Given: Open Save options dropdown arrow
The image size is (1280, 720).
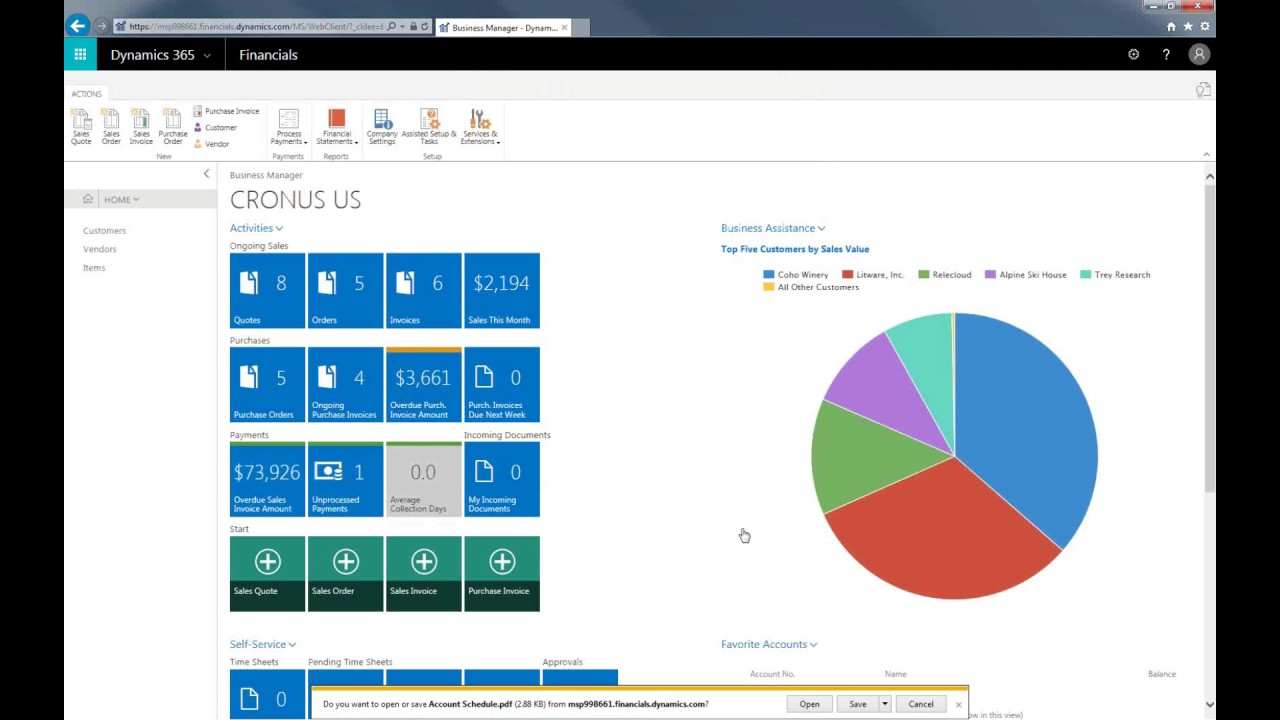Looking at the screenshot, I should [x=884, y=704].
